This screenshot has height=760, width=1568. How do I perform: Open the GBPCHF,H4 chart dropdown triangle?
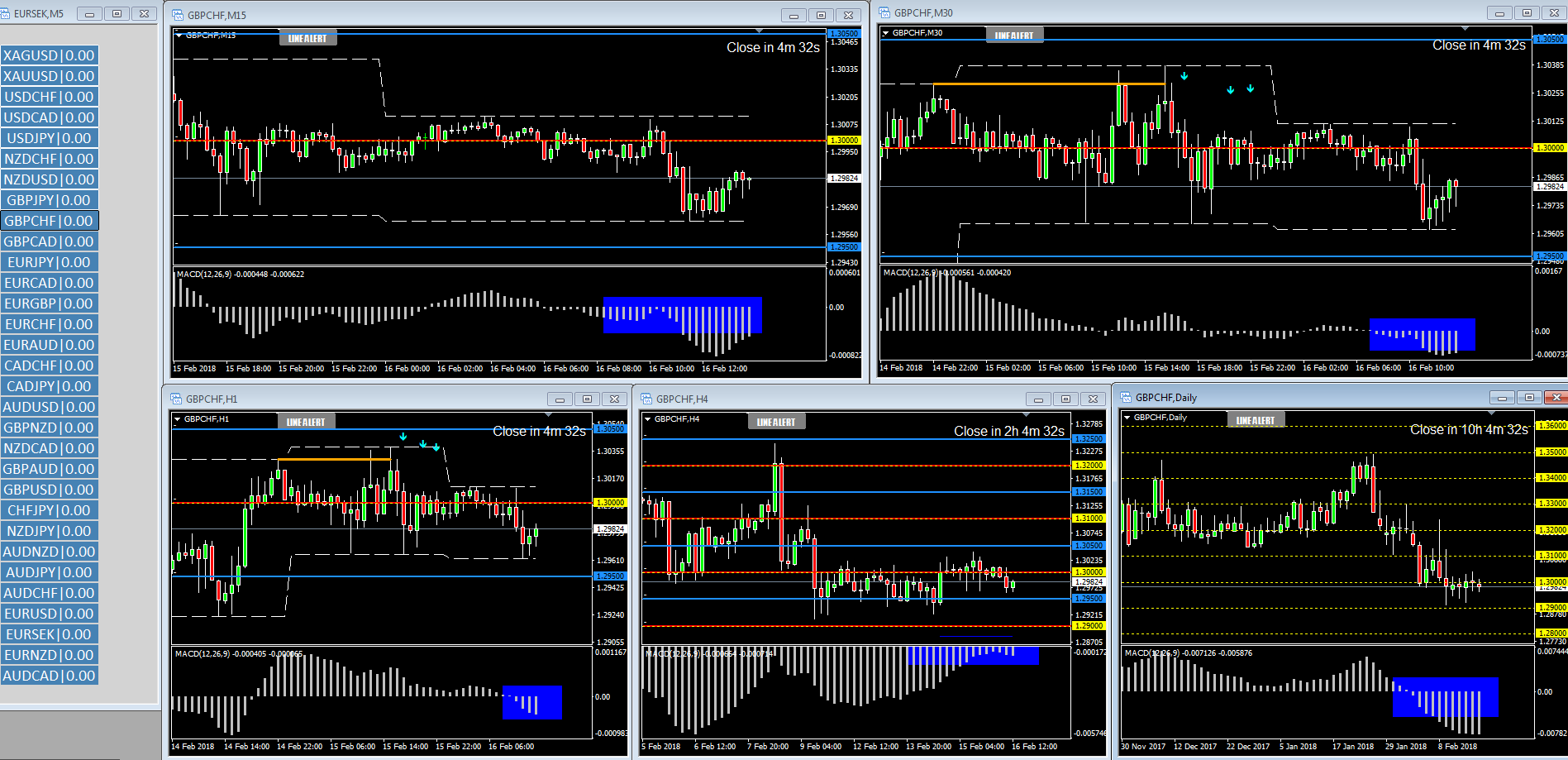click(647, 419)
